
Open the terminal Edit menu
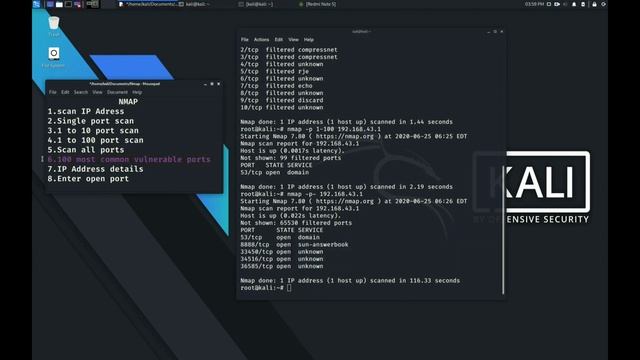[x=278, y=40]
